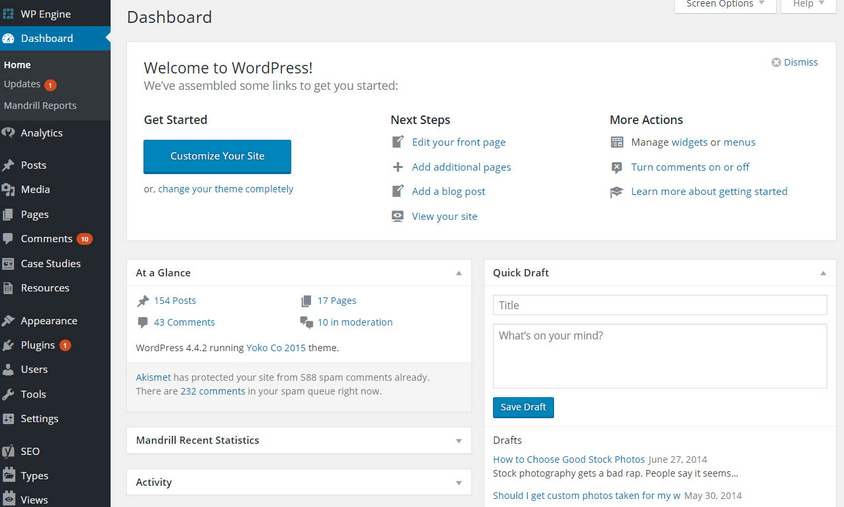Image resolution: width=844 pixels, height=507 pixels.
Task: Click the Settings sliders icon
Action: click(8, 419)
